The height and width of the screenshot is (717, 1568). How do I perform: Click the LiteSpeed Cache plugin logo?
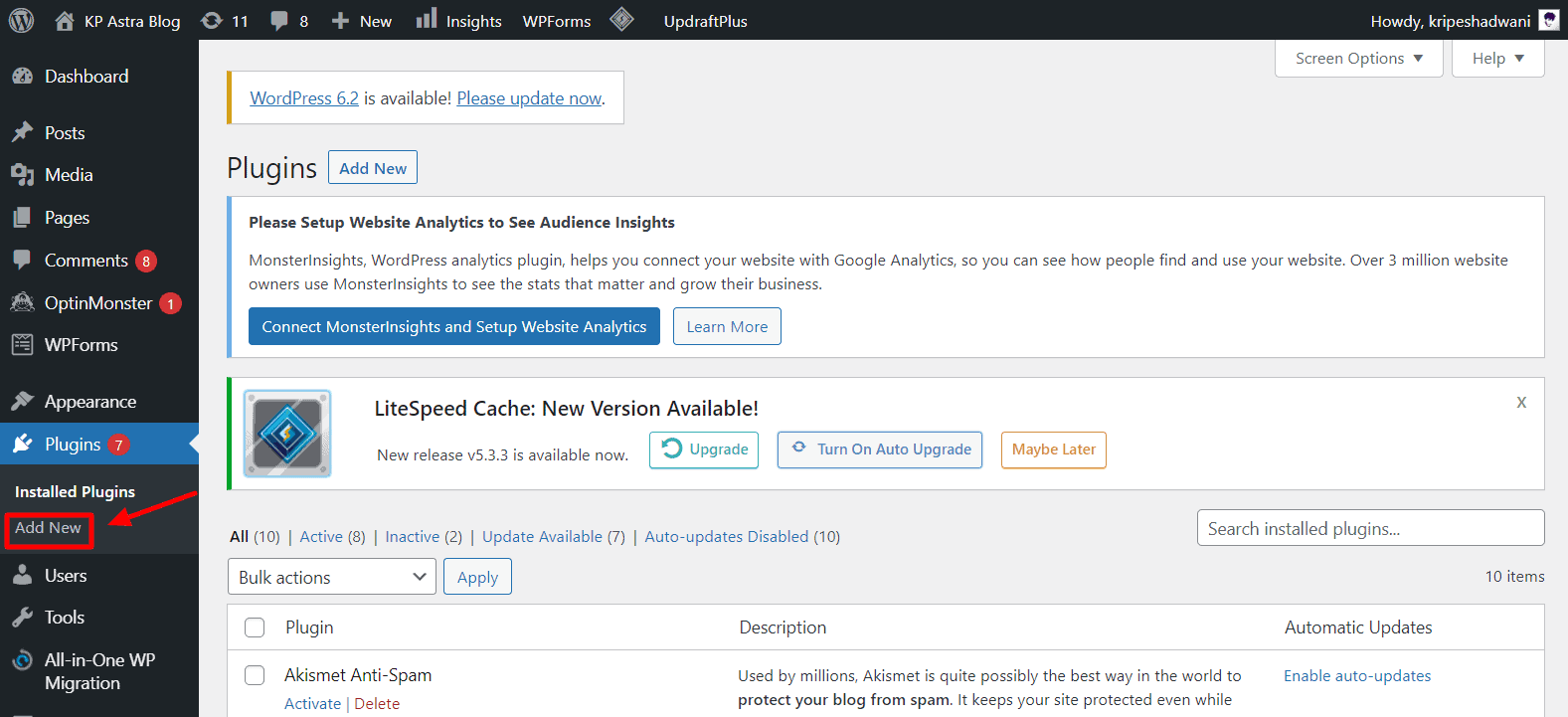click(x=287, y=434)
